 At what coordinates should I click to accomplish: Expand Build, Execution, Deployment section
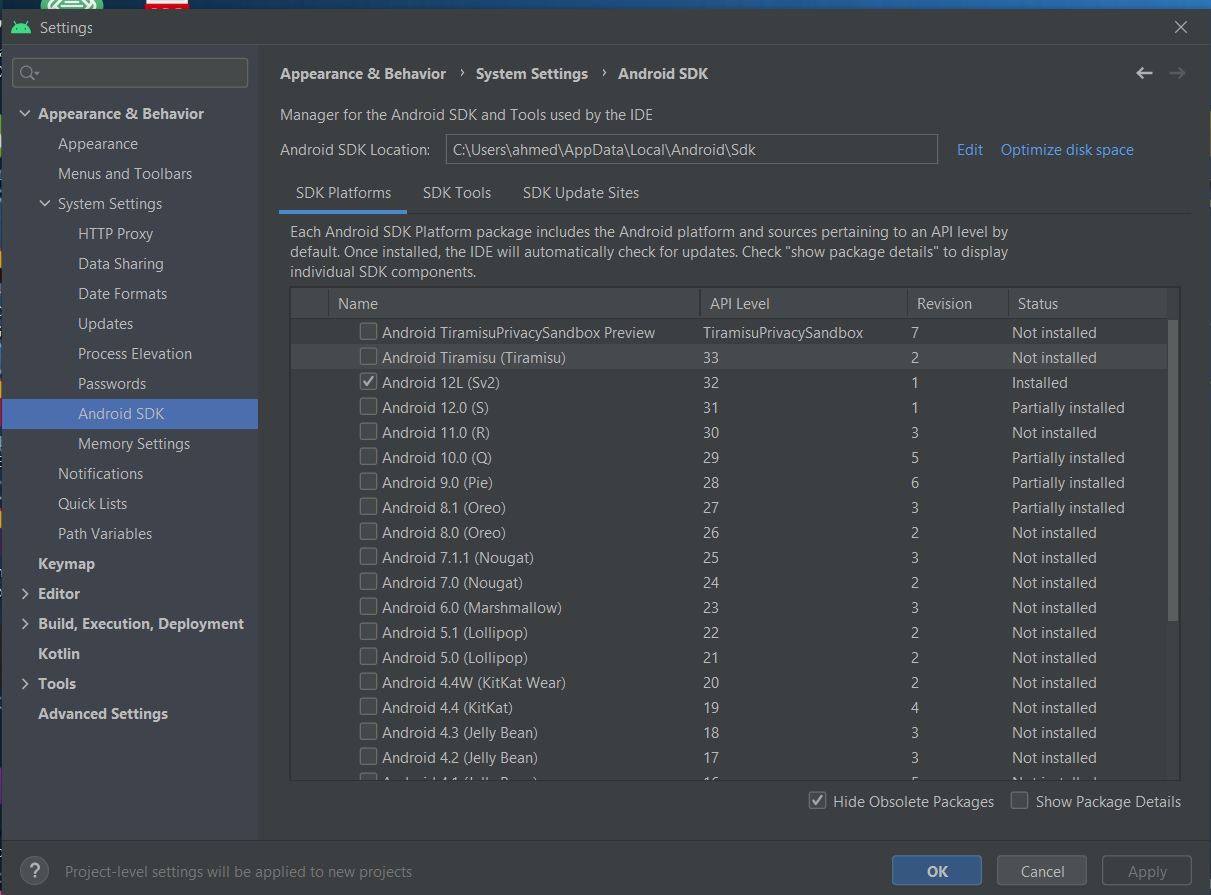tap(24, 624)
